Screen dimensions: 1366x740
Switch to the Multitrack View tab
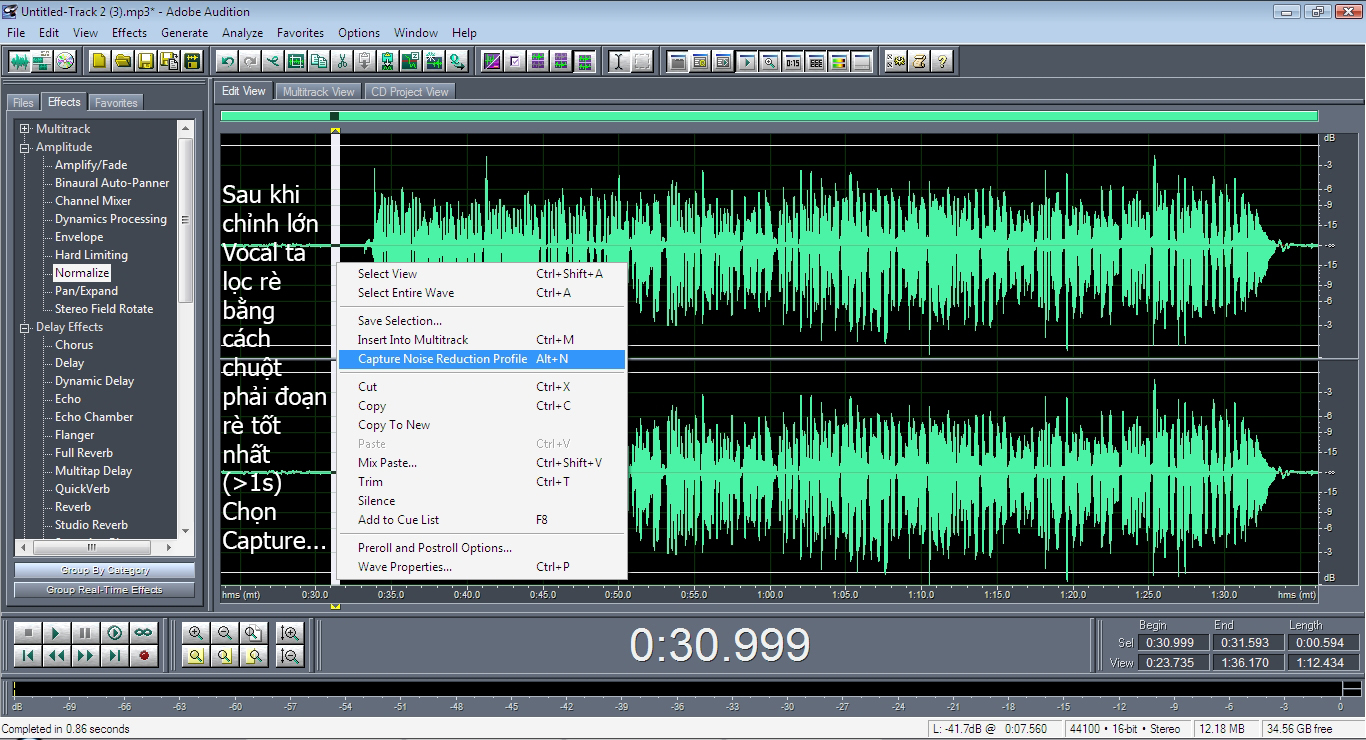(x=318, y=91)
